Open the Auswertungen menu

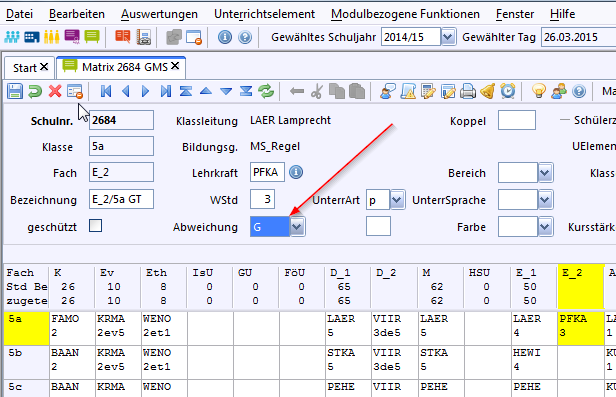pyautogui.click(x=159, y=14)
